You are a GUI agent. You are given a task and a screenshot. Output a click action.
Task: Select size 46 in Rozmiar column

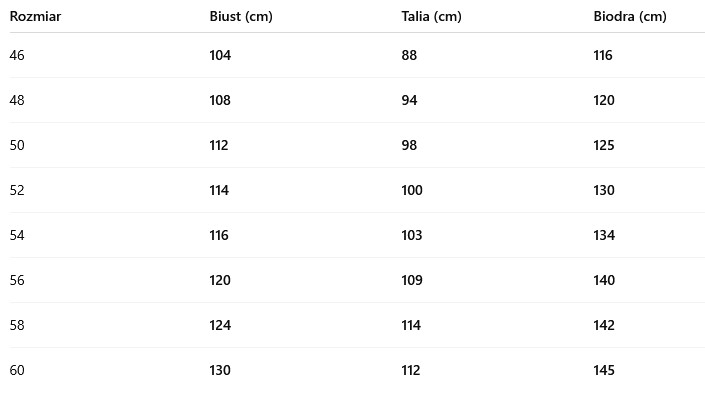[17, 56]
